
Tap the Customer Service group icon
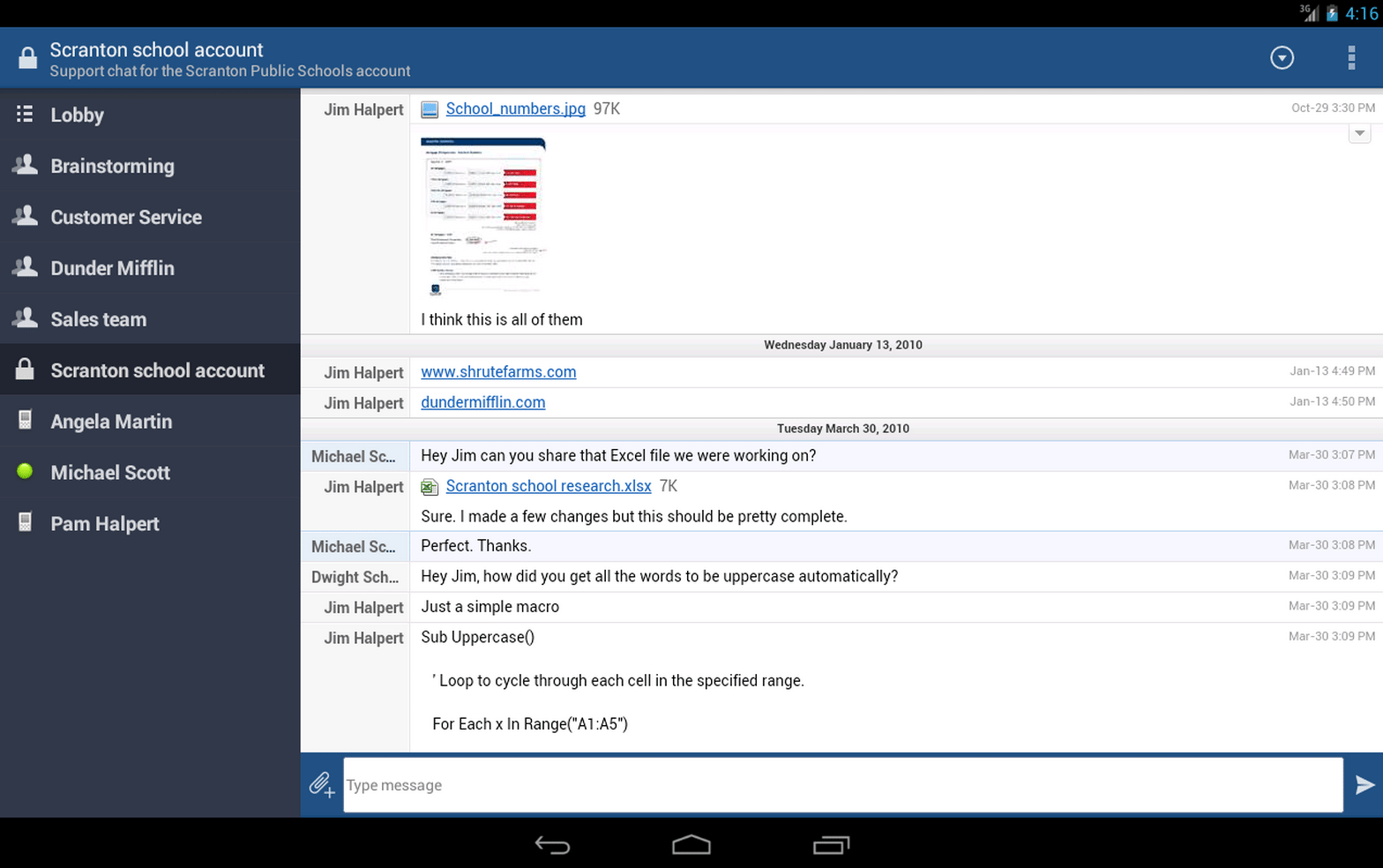tap(25, 216)
